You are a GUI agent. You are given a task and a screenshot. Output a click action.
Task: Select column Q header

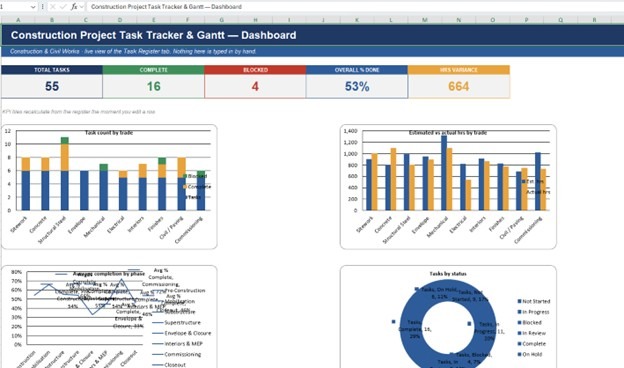(560, 20)
